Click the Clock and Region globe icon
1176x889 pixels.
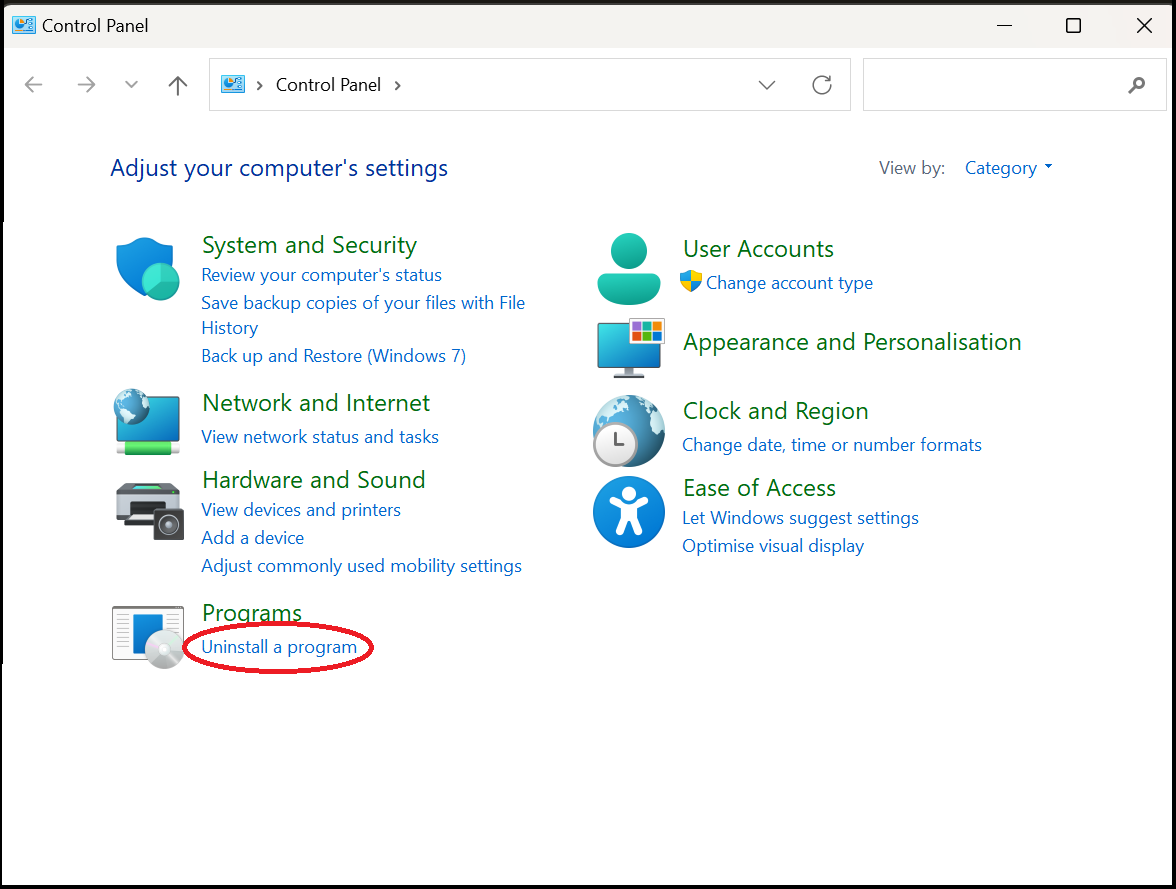tap(629, 431)
